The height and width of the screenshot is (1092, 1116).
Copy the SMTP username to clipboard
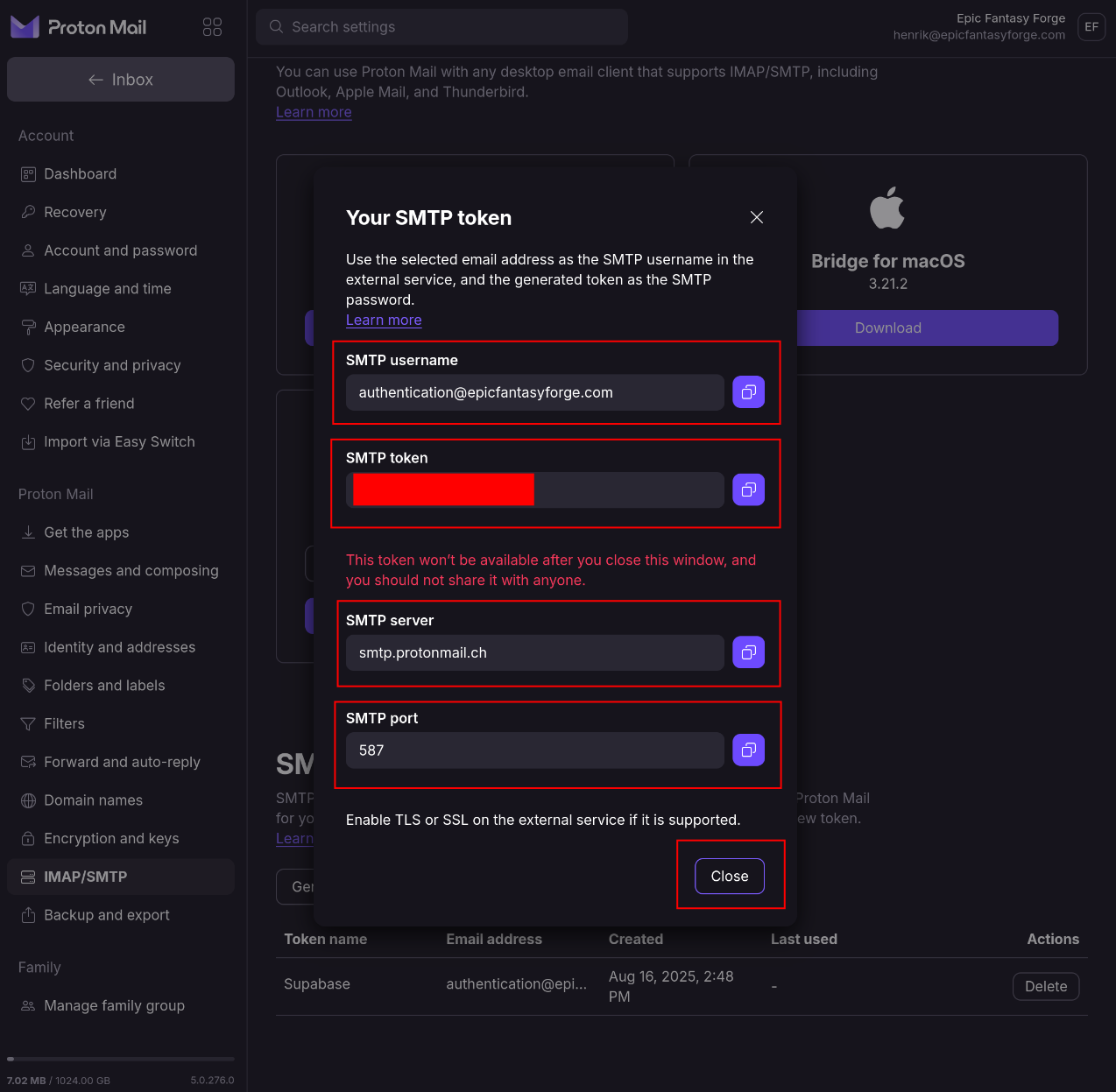tap(748, 392)
